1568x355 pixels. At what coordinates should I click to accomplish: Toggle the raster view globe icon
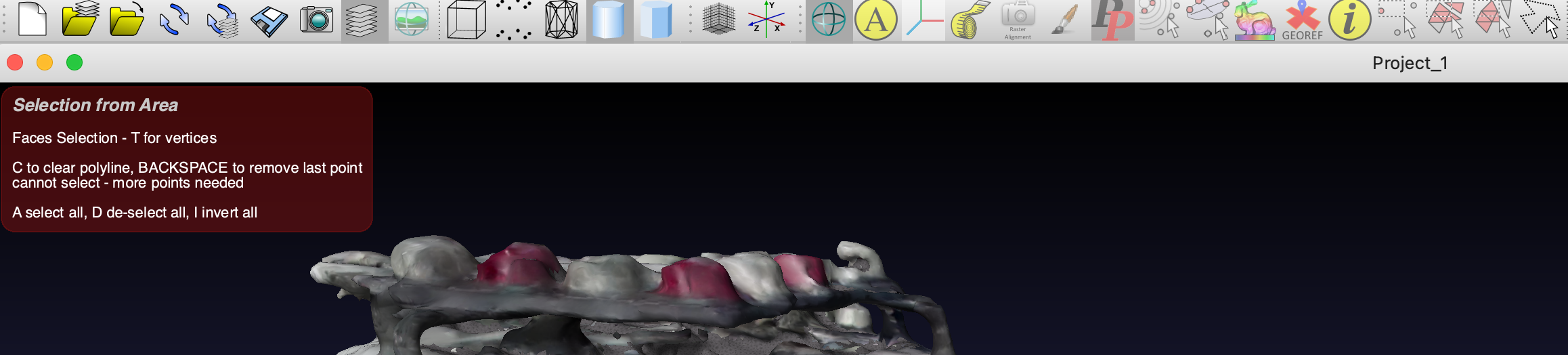pyautogui.click(x=411, y=20)
